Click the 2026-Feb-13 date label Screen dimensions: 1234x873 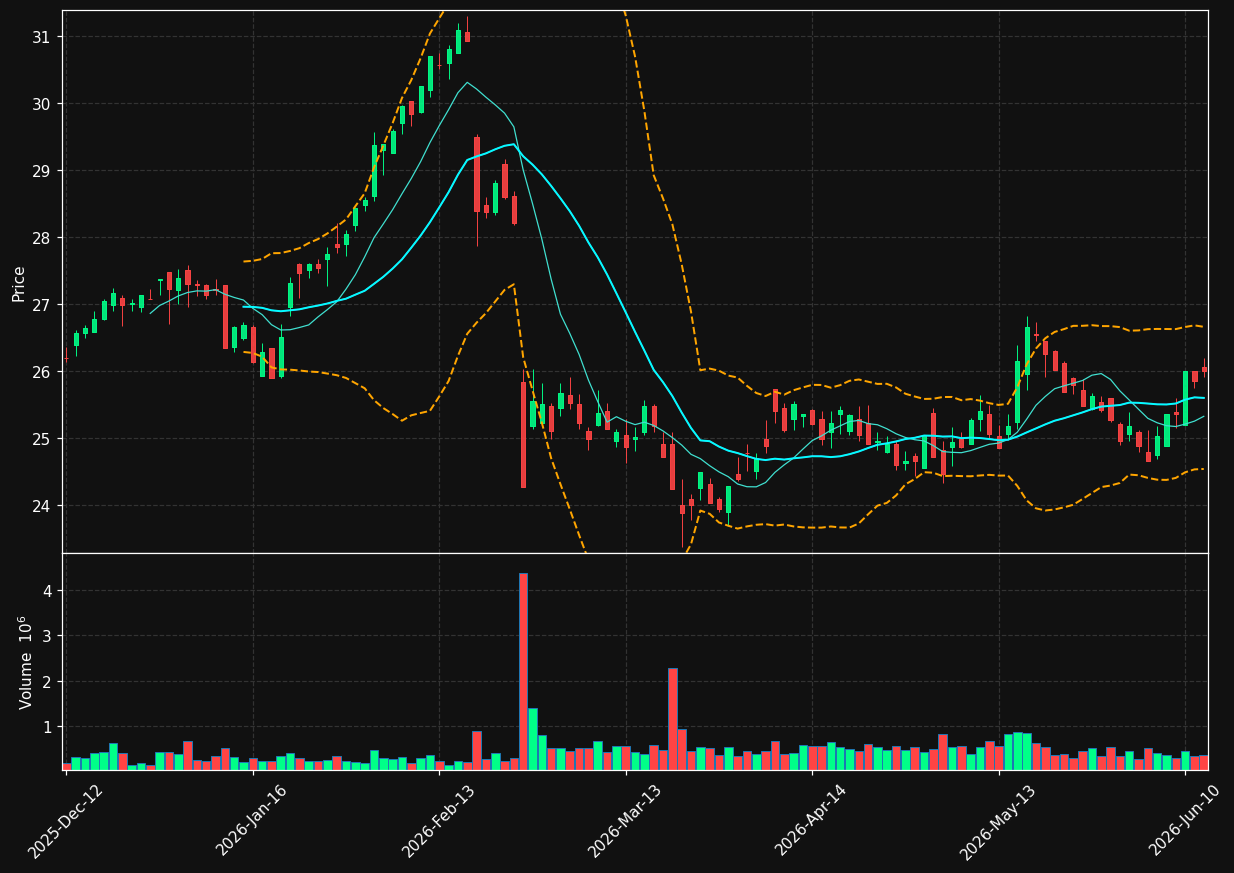(x=439, y=820)
